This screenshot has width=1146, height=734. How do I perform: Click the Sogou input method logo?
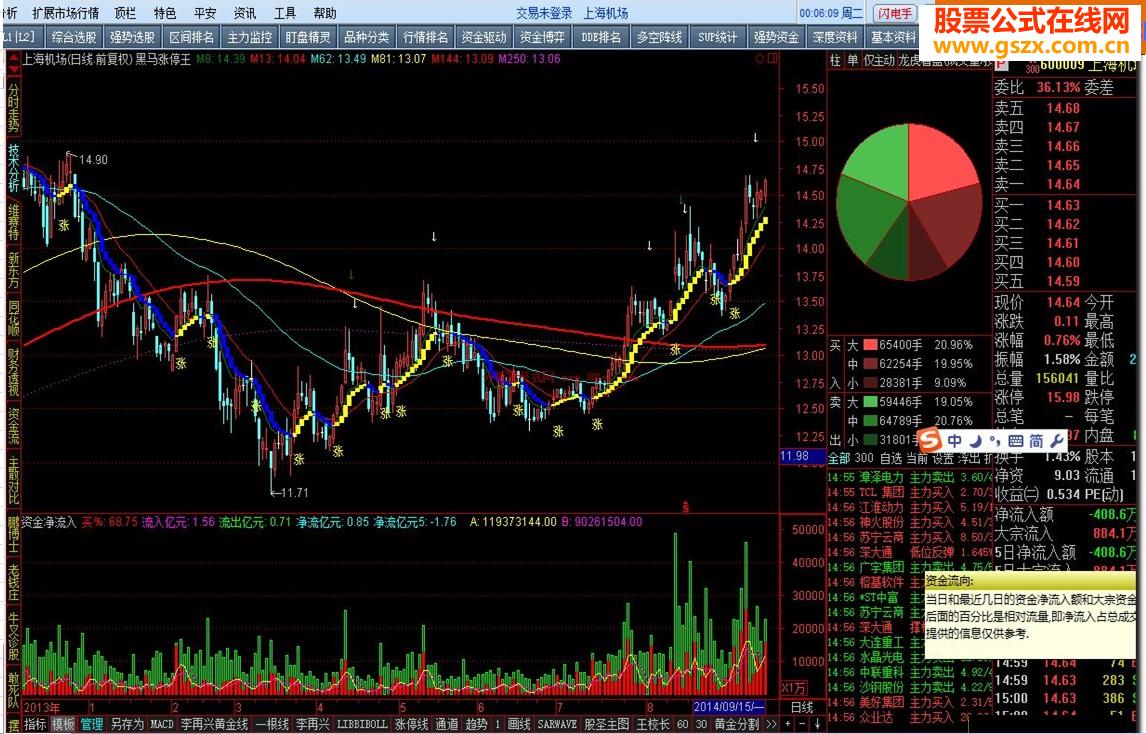tap(930, 440)
